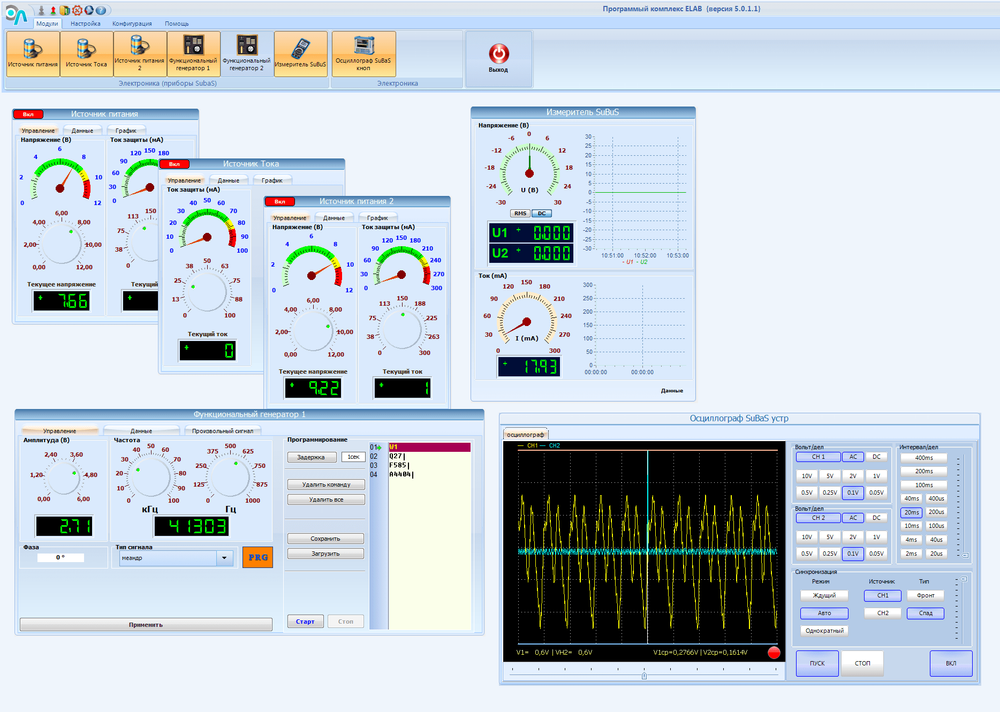Select the 10ms interval per division
This screenshot has width=1000, height=712.
tap(911, 526)
